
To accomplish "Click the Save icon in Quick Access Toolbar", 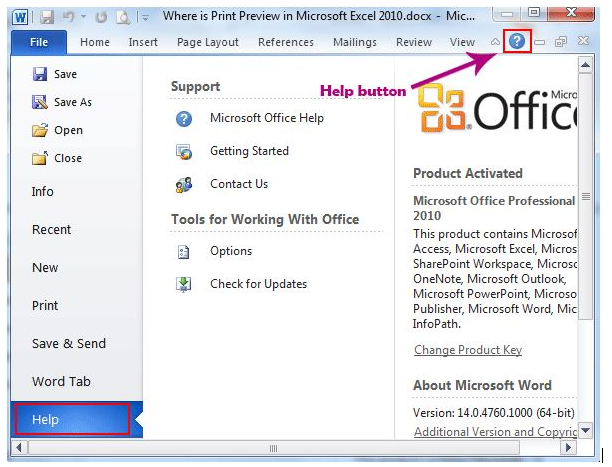I will click(x=47, y=17).
